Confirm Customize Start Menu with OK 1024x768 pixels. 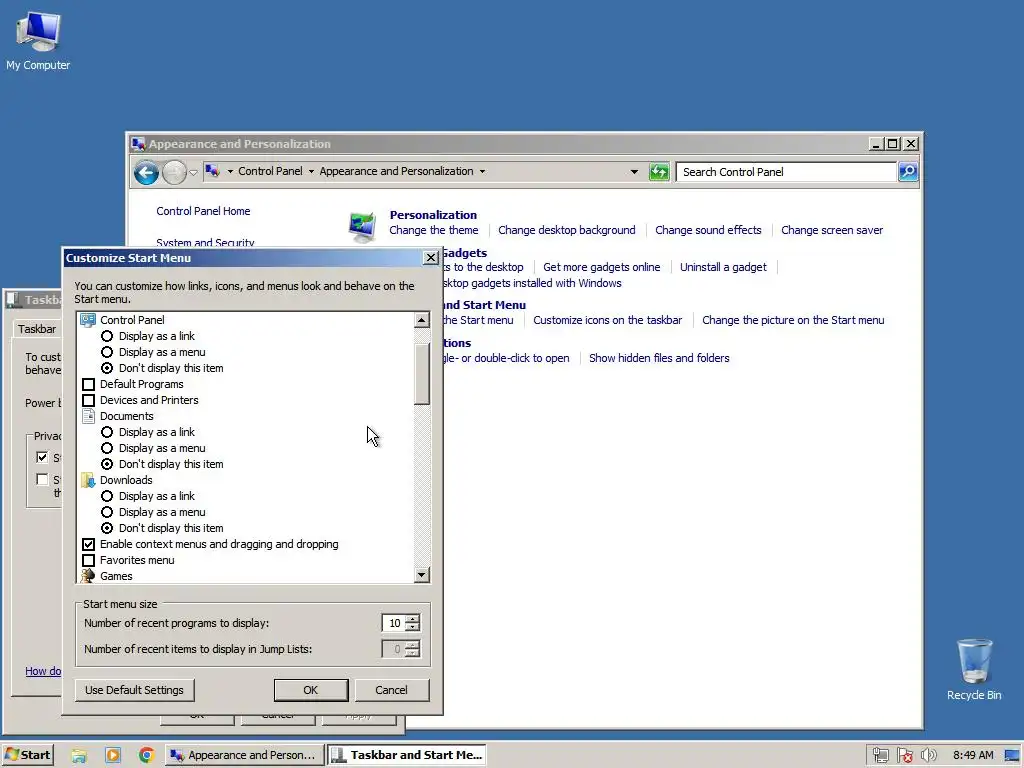click(311, 690)
